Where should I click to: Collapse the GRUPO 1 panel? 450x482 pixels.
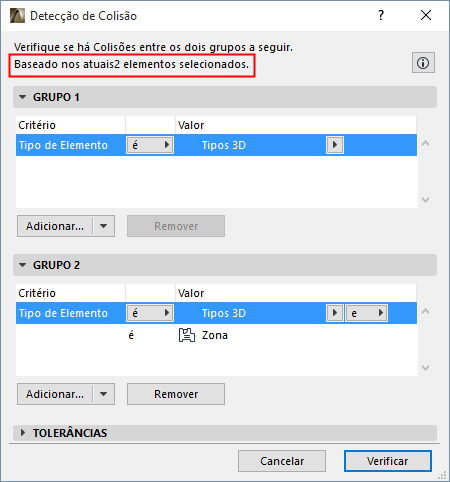22,97
